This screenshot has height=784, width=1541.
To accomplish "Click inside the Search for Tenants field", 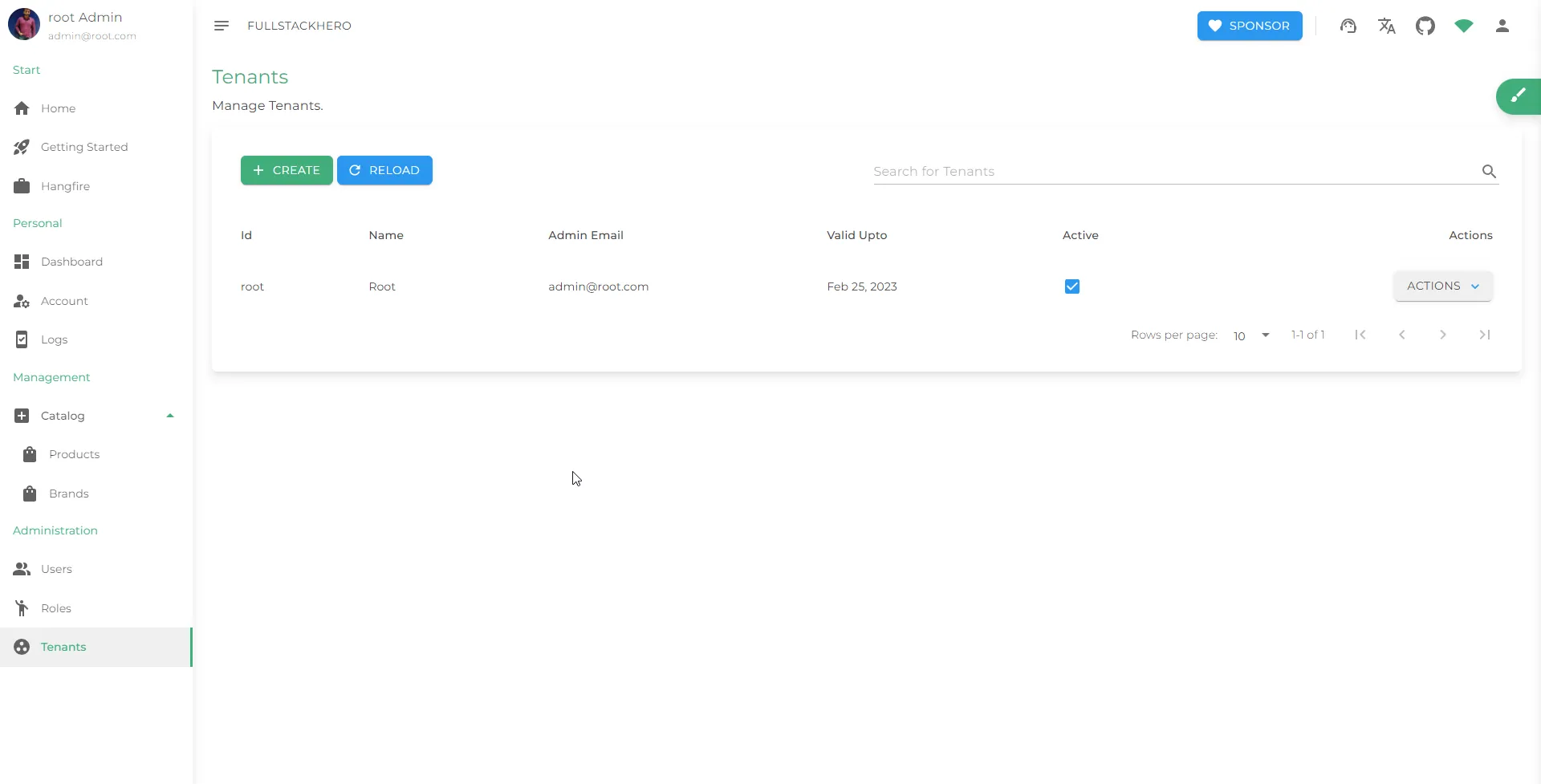I will point(1124,171).
